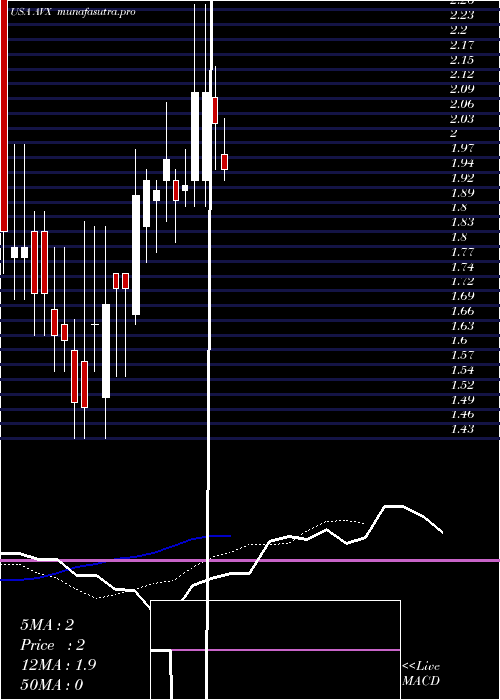
Task: Click the 1.63 price axis label
Action: pos(462,325)
